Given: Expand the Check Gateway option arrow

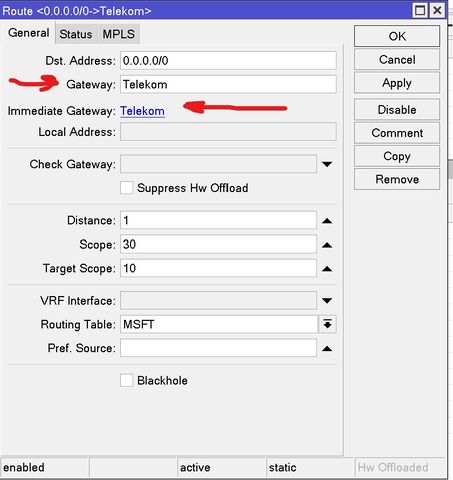Looking at the screenshot, I should point(327,164).
